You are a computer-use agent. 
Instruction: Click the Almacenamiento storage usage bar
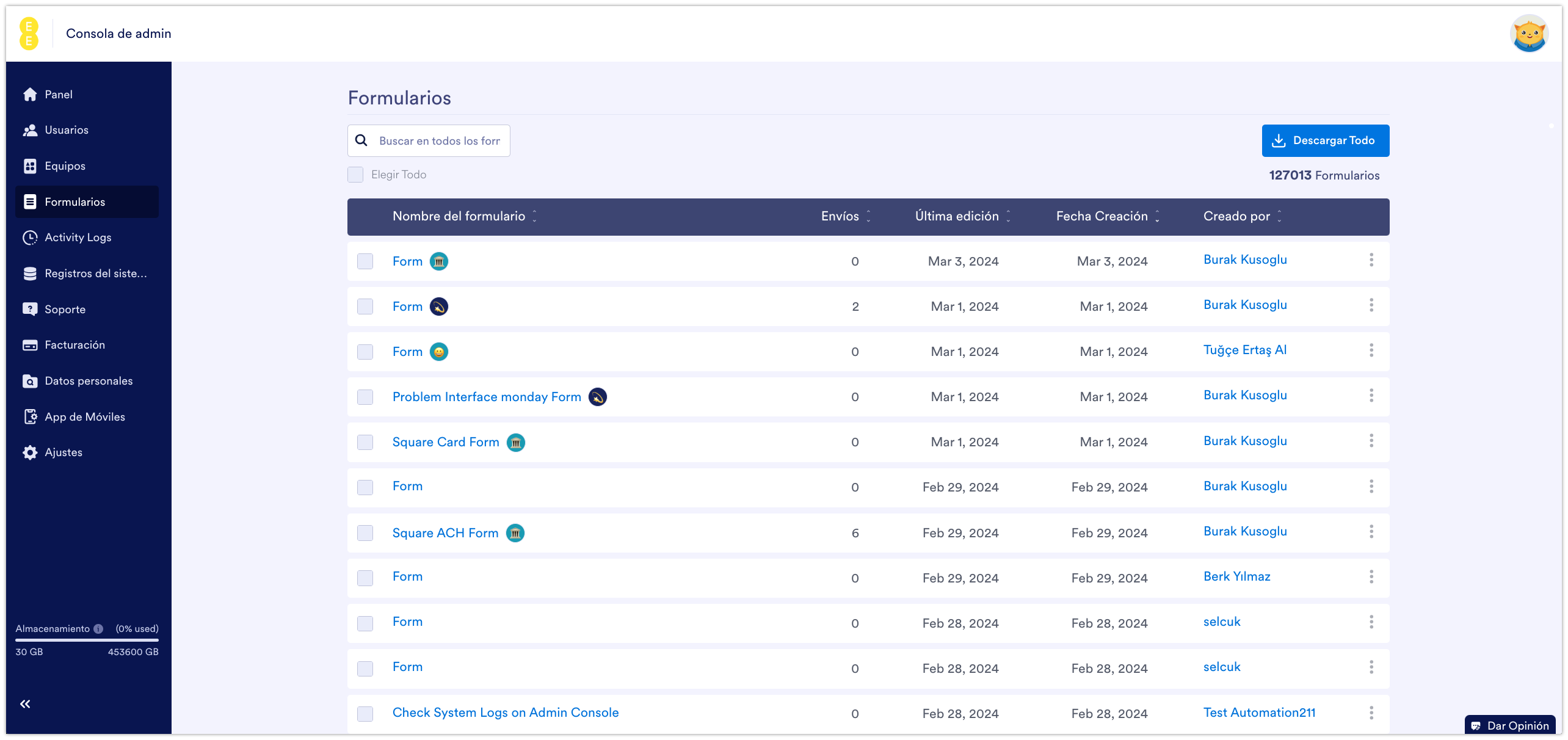pyautogui.click(x=87, y=640)
